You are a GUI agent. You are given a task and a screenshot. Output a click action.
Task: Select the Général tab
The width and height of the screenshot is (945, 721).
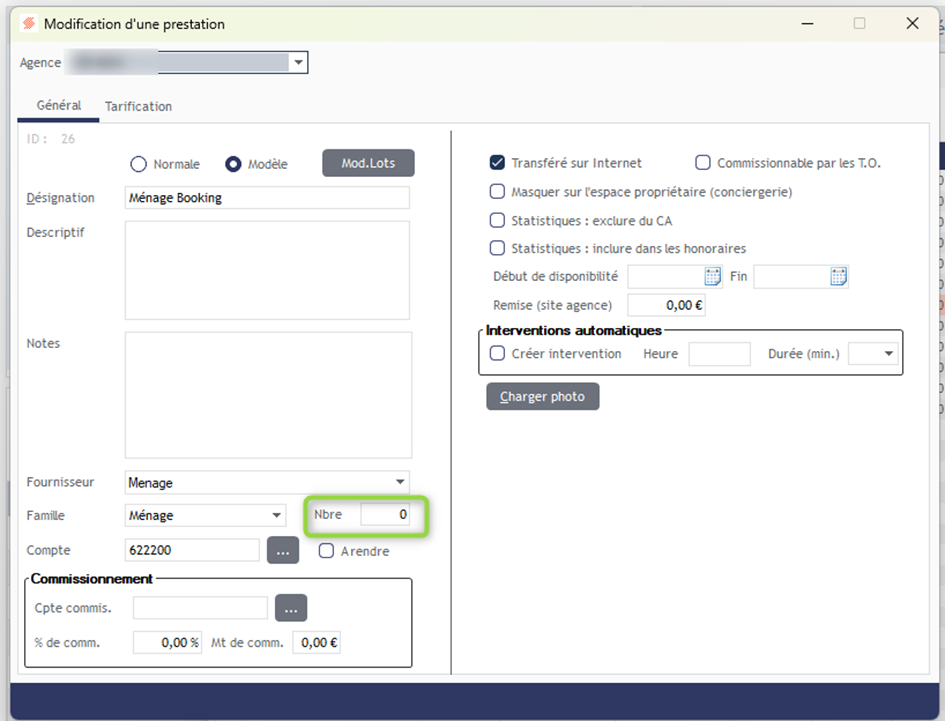click(59, 105)
